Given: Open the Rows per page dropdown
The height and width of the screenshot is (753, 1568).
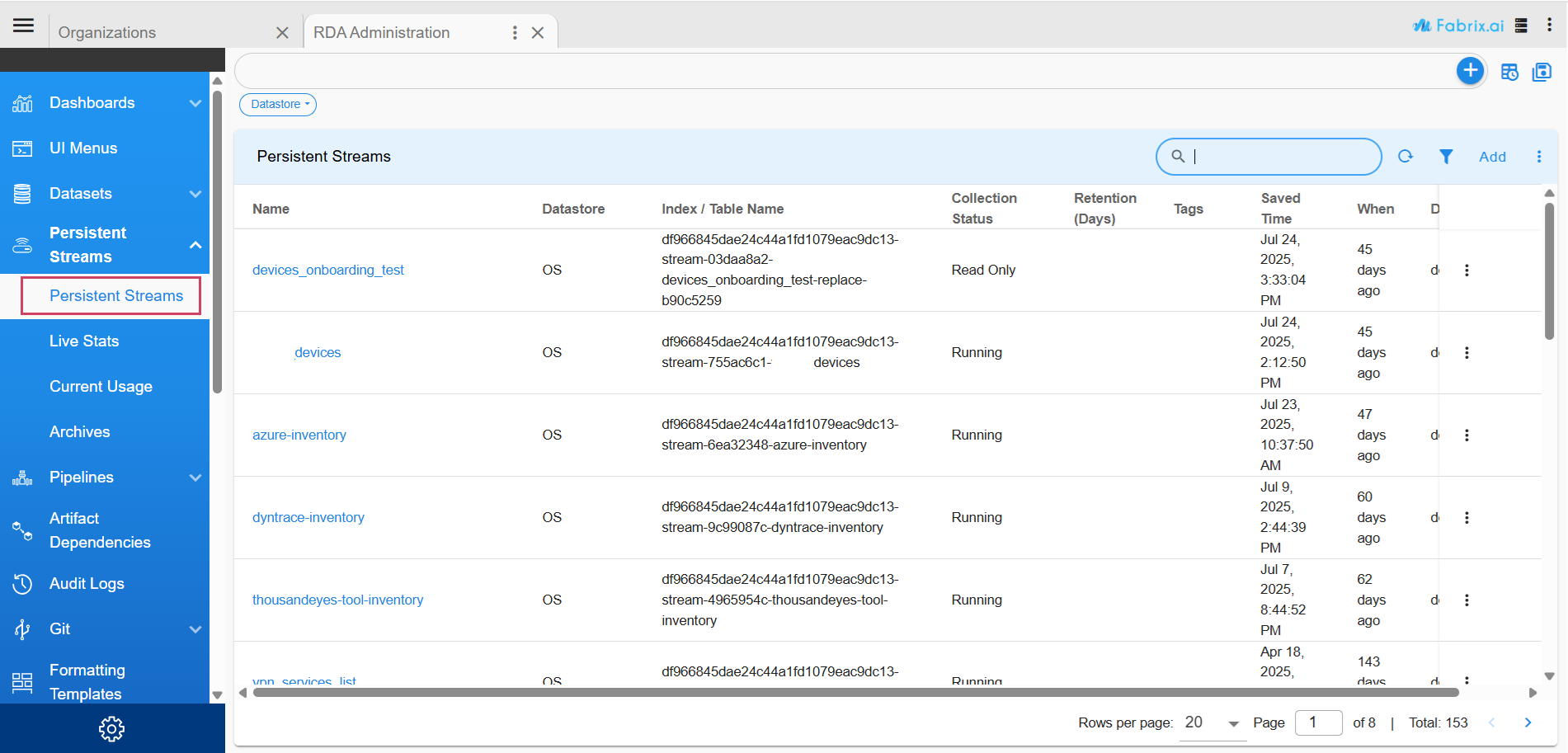Looking at the screenshot, I should click(x=1212, y=723).
